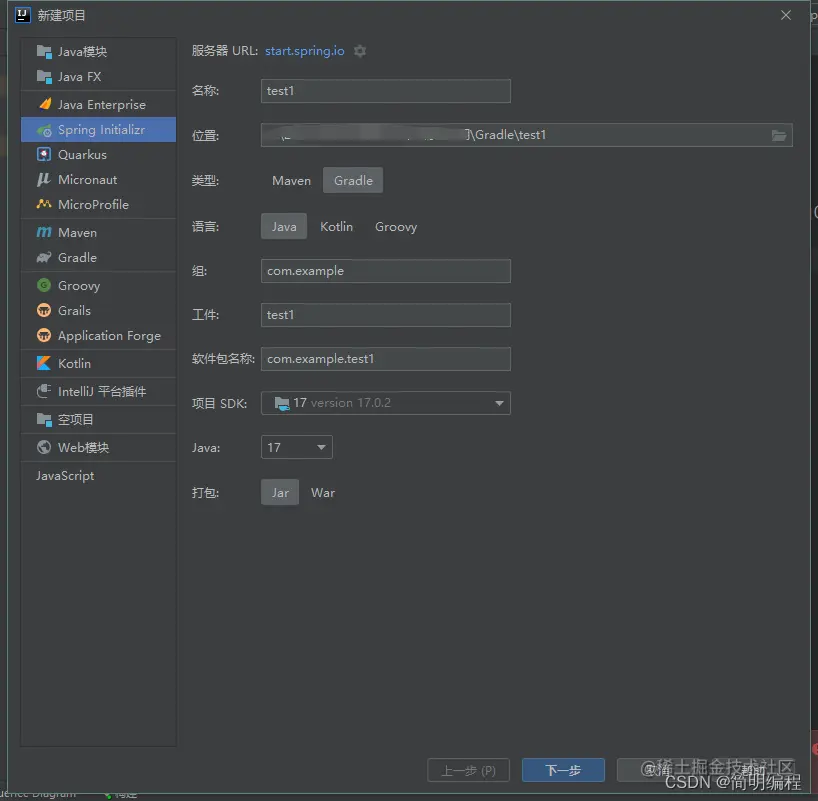Viewport: 818px width, 801px height.
Task: Click the Kotlin logo icon
Action: click(44, 363)
